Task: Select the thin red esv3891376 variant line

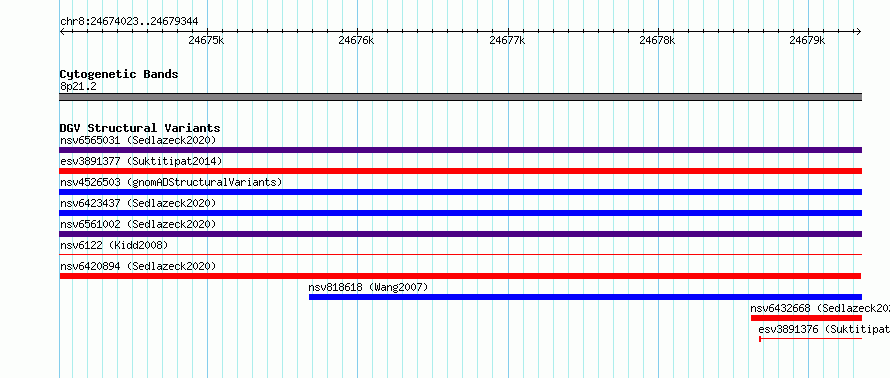Action: pos(811,339)
